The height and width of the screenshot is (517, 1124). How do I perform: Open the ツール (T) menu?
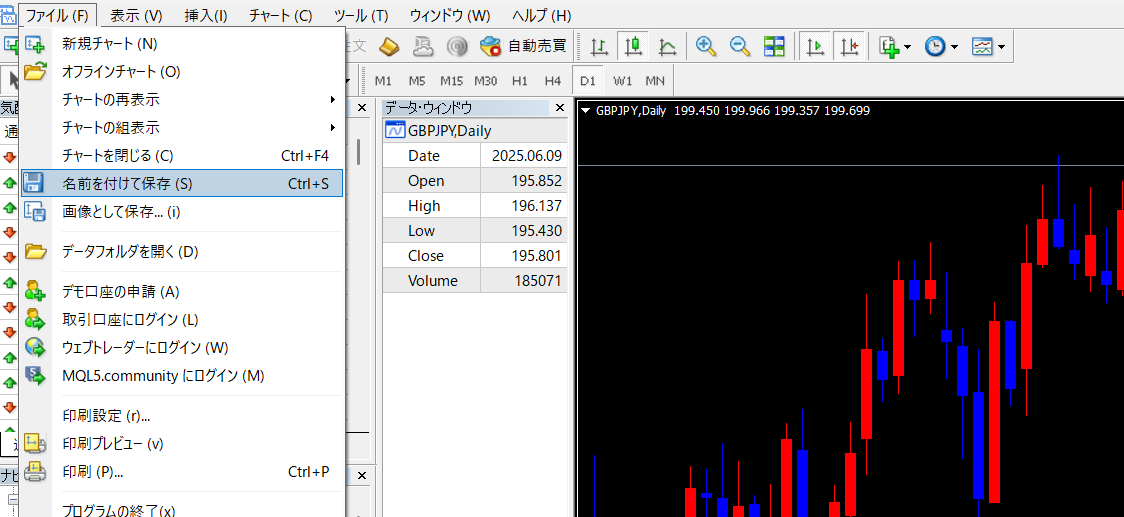[361, 14]
